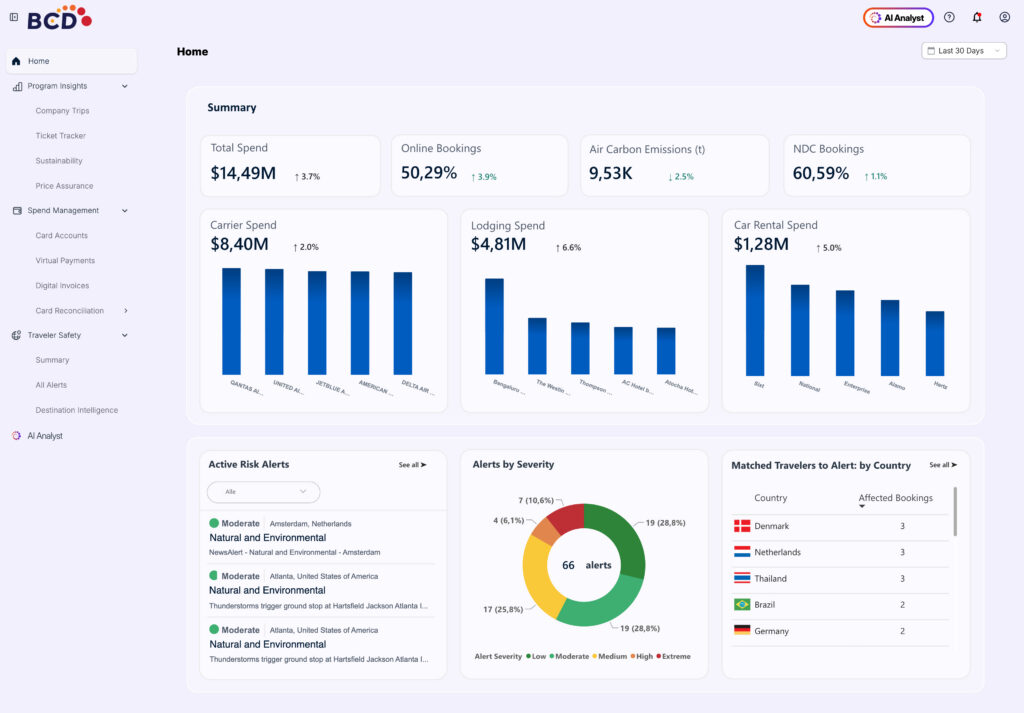Collapse sidebar using the panel toggle icon
This screenshot has width=1024, height=713.
(14, 17)
